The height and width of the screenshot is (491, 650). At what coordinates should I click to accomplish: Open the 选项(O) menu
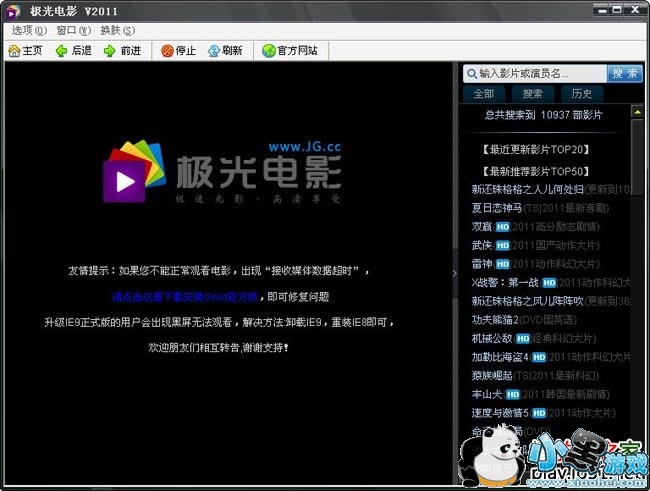pos(29,31)
